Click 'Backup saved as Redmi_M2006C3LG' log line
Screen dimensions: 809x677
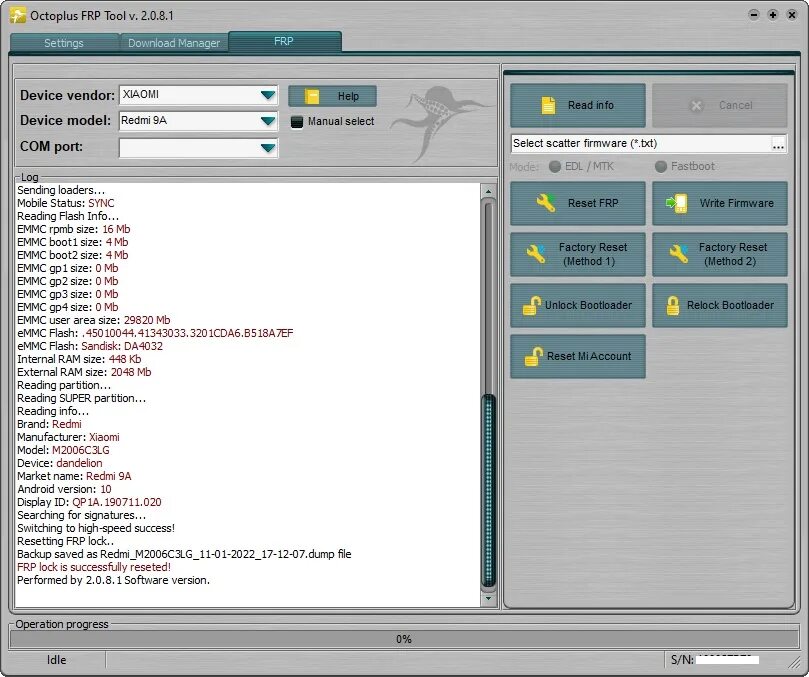click(184, 554)
